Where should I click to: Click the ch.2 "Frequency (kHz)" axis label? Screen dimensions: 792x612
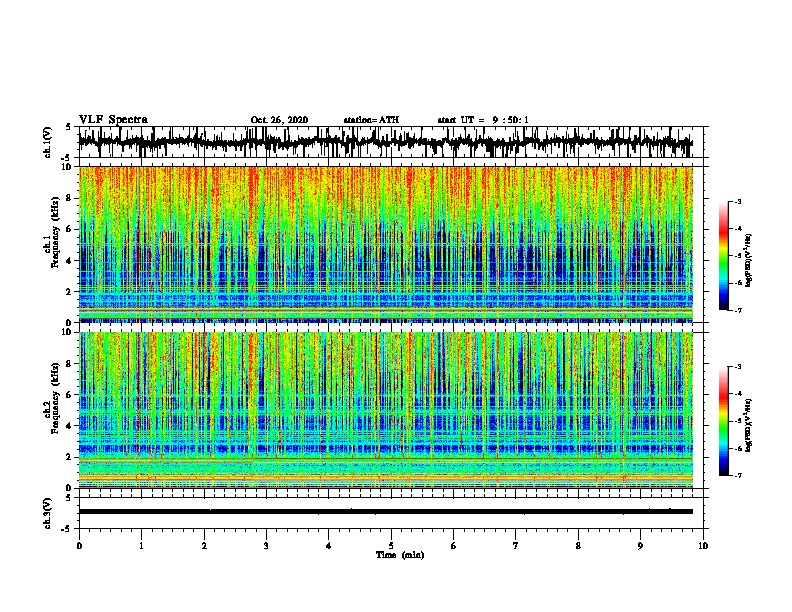[55, 398]
